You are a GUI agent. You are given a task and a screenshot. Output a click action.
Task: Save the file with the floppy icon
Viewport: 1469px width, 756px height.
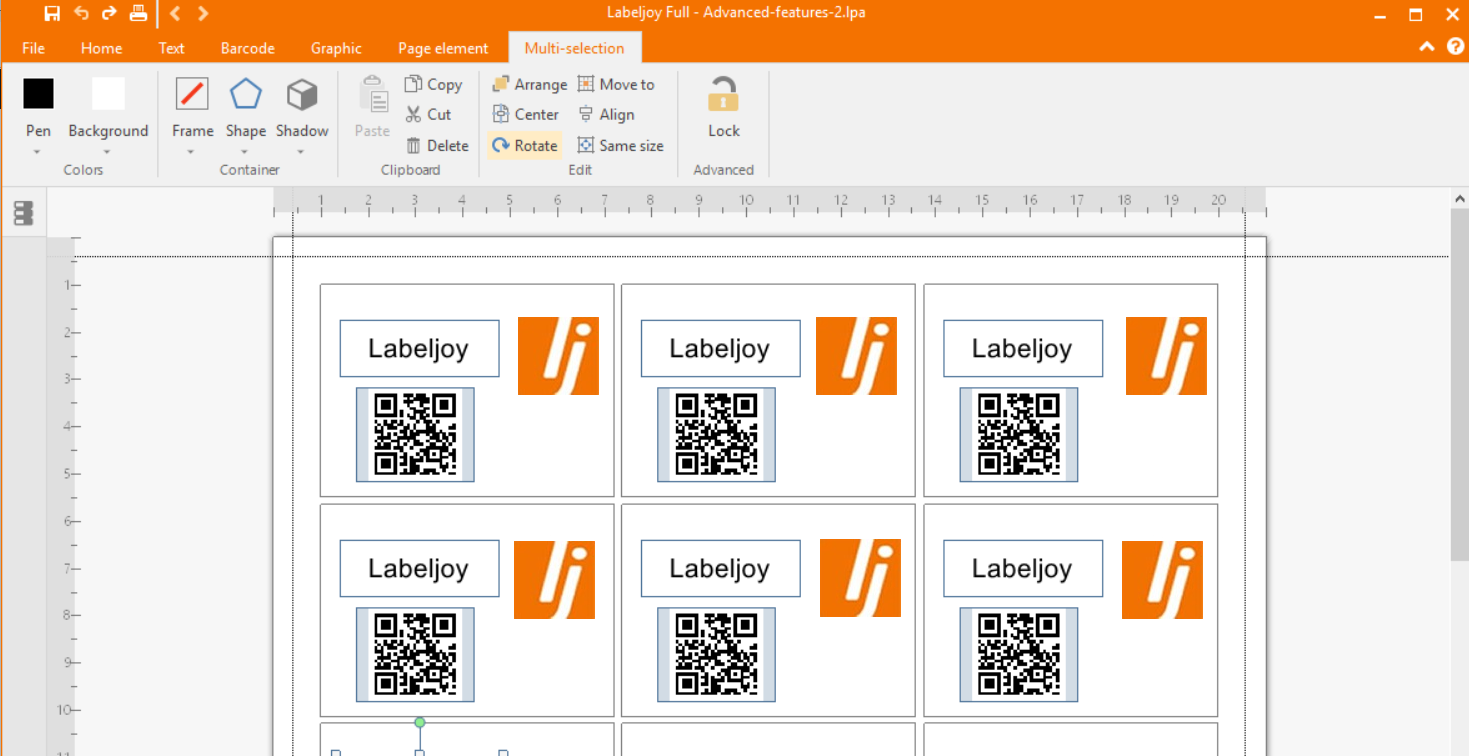pos(52,13)
